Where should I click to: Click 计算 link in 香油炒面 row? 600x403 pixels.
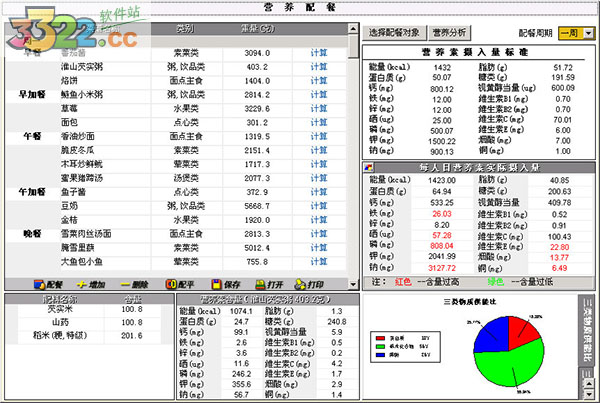click(319, 137)
